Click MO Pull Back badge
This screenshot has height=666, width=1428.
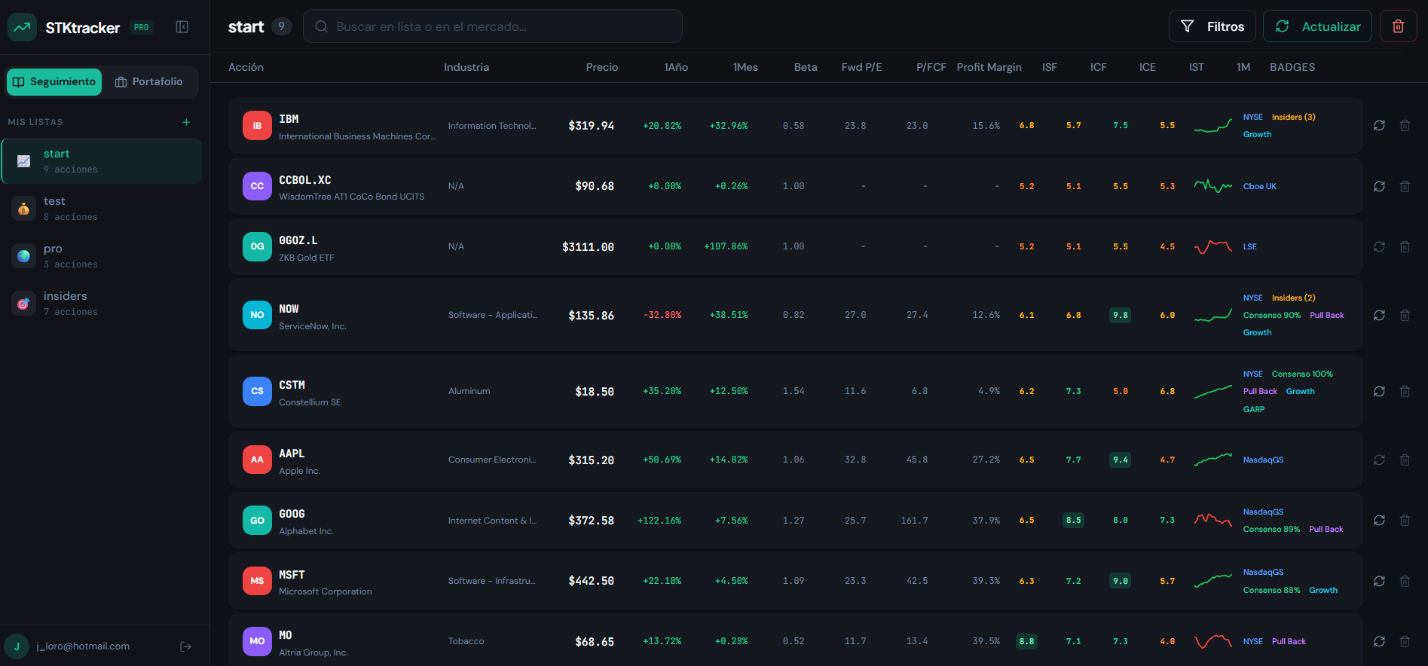pos(1289,641)
